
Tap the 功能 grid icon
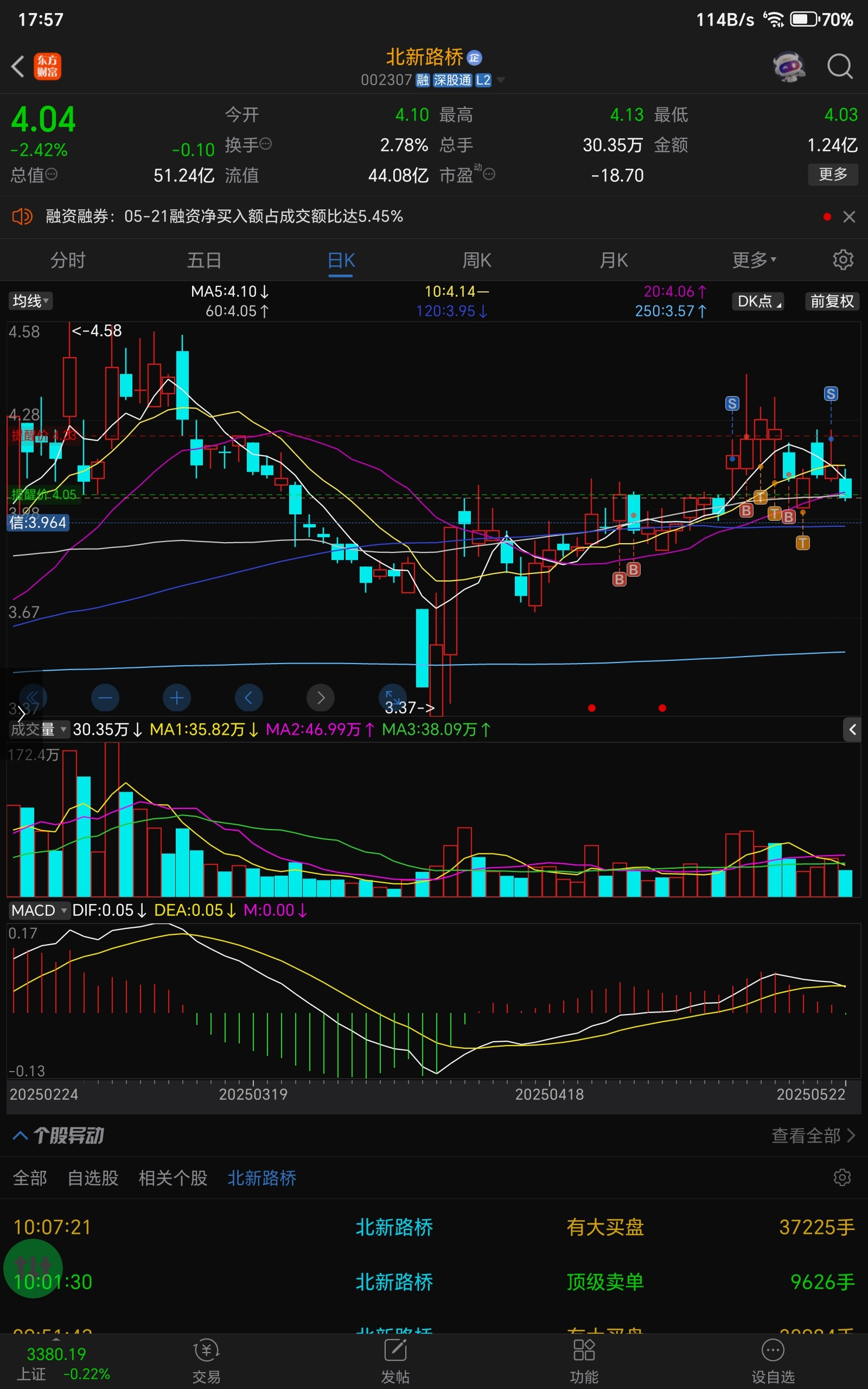click(x=584, y=1362)
